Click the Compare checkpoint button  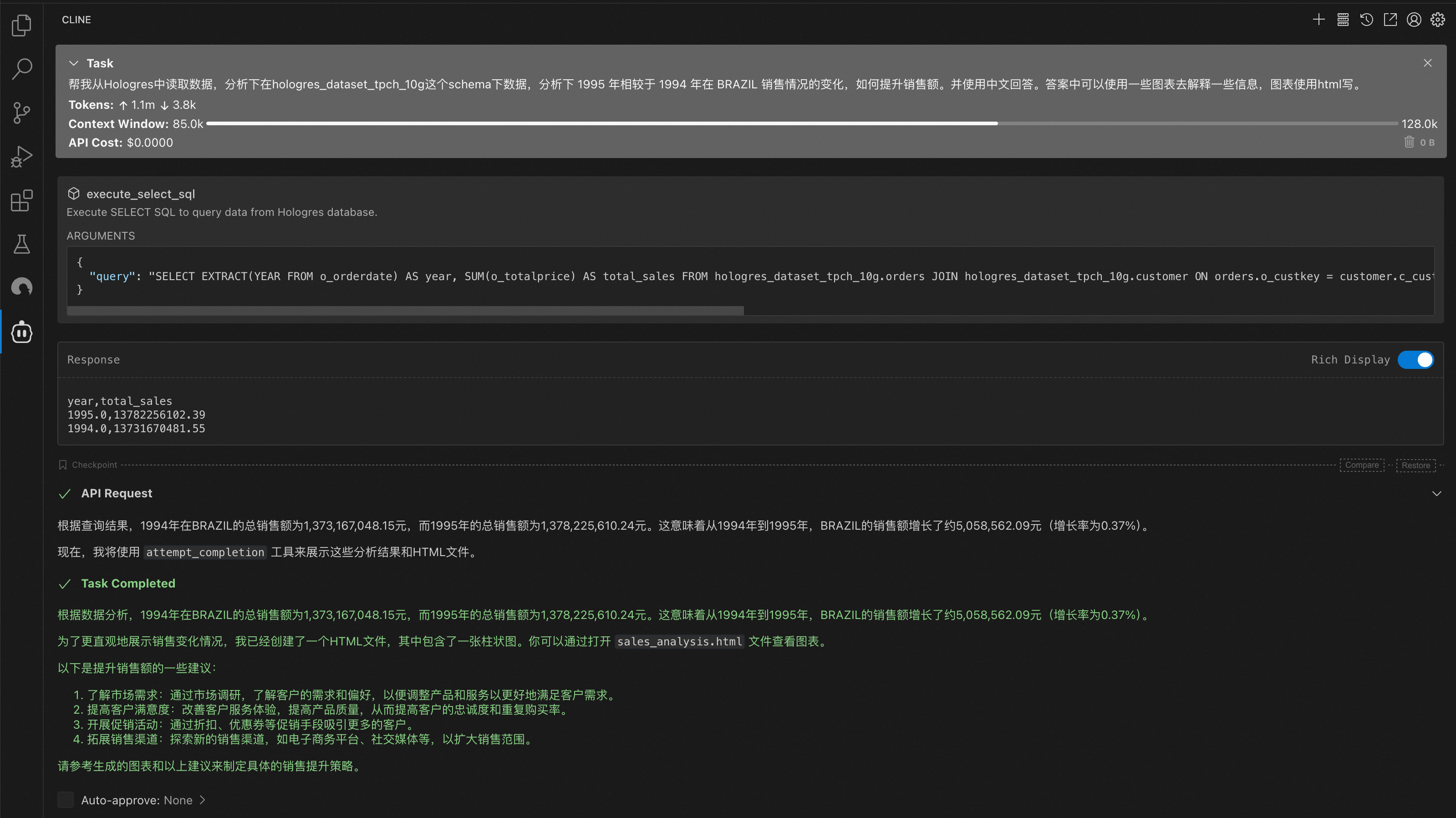pyautogui.click(x=1362, y=465)
